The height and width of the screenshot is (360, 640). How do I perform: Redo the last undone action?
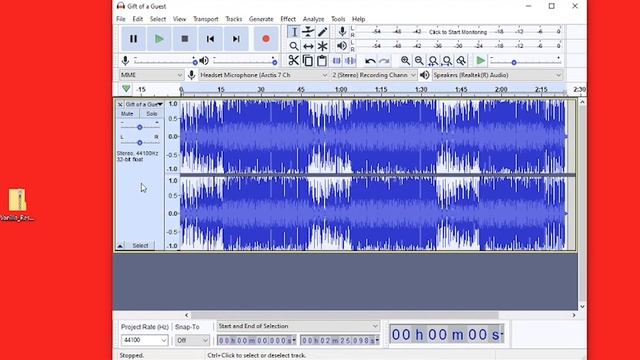[x=384, y=61]
